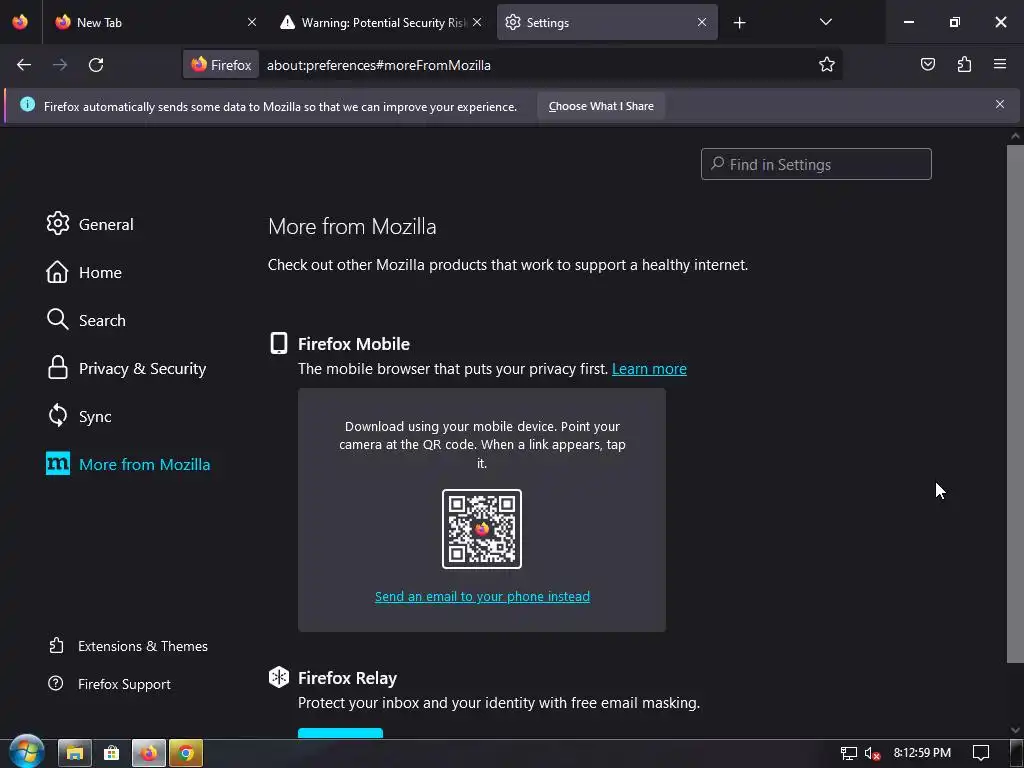
Task: Click the muted volume tray icon
Action: point(872,753)
